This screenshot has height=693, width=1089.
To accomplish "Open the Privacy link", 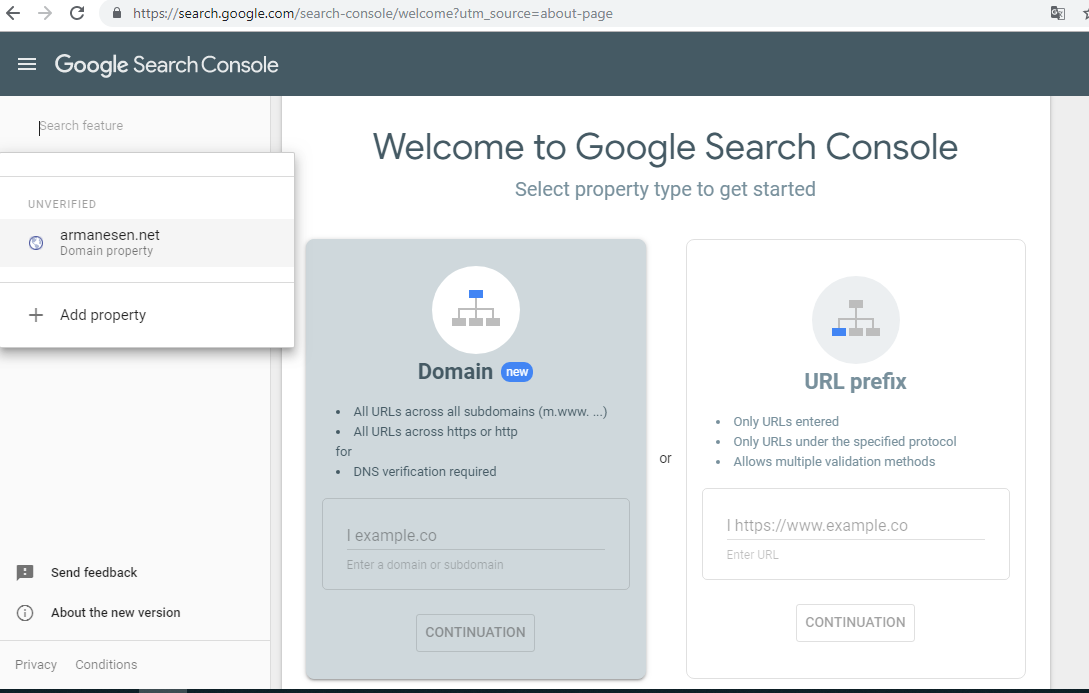I will (36, 665).
